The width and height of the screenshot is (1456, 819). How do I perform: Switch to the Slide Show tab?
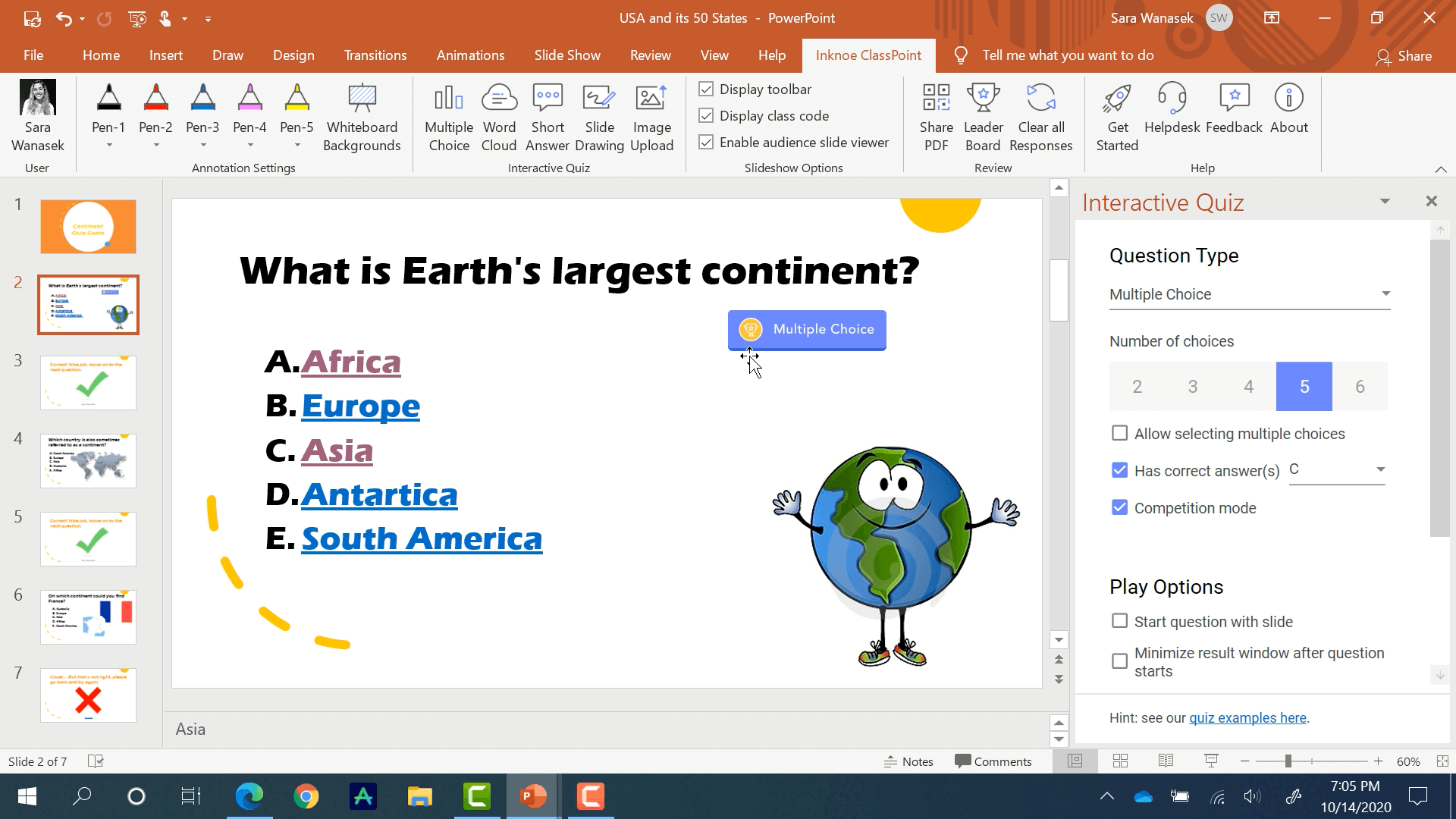click(566, 55)
